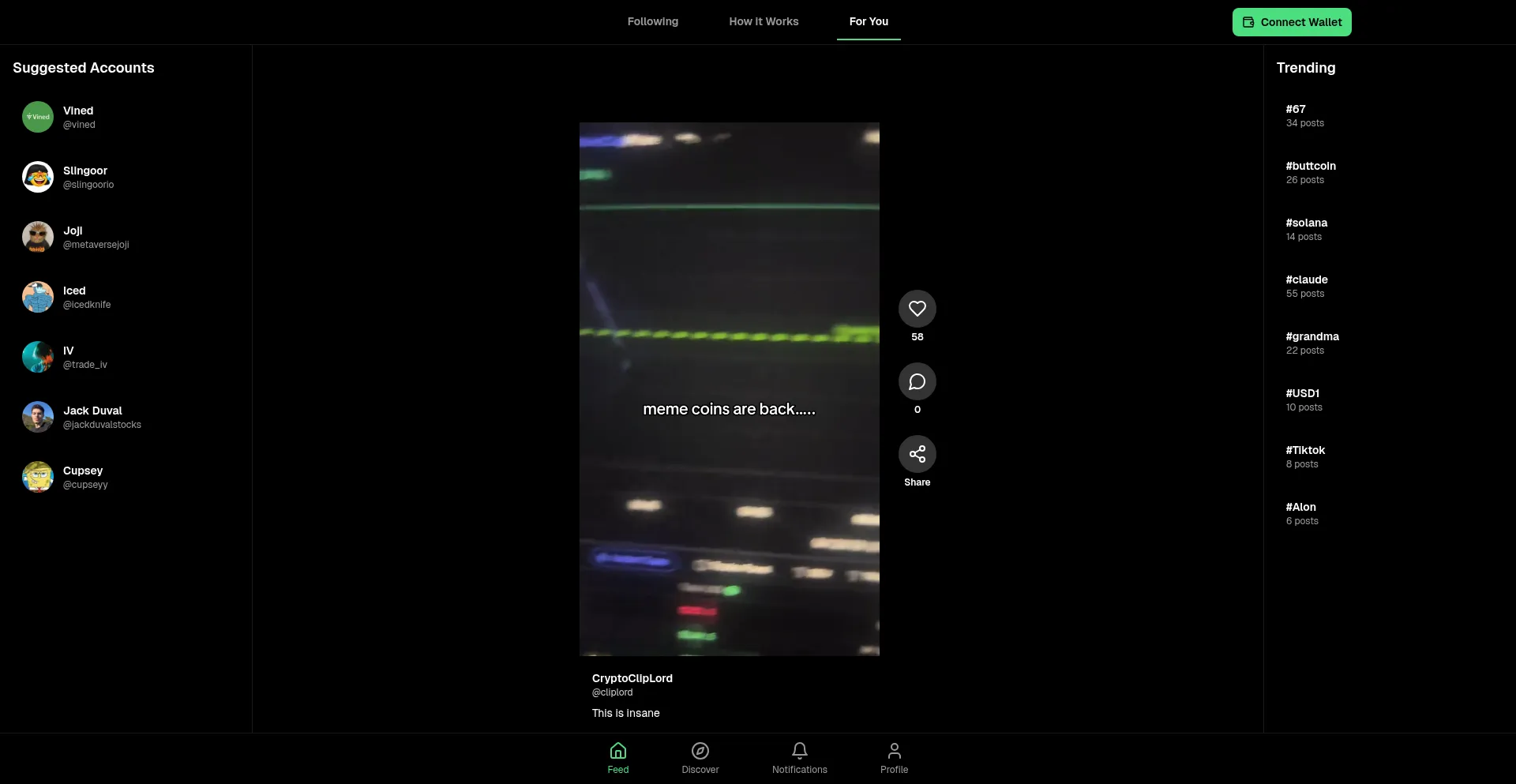Open Slingoor profile avatar
Image resolution: width=1516 pixels, height=784 pixels.
pyautogui.click(x=38, y=177)
